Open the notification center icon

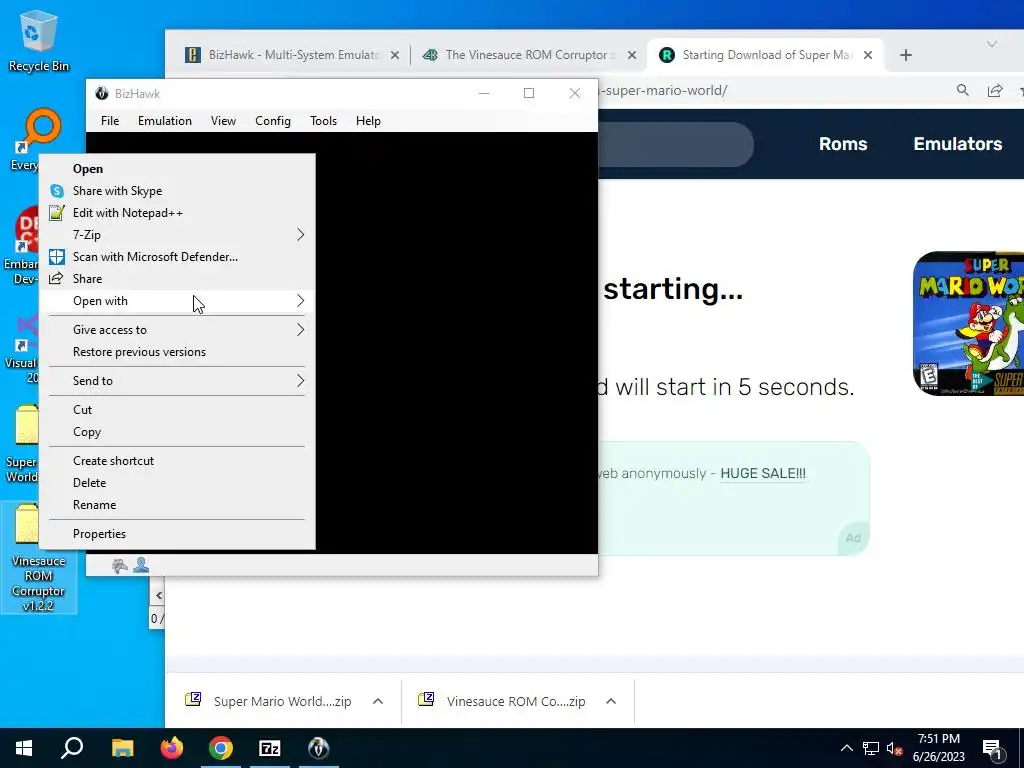point(992,749)
